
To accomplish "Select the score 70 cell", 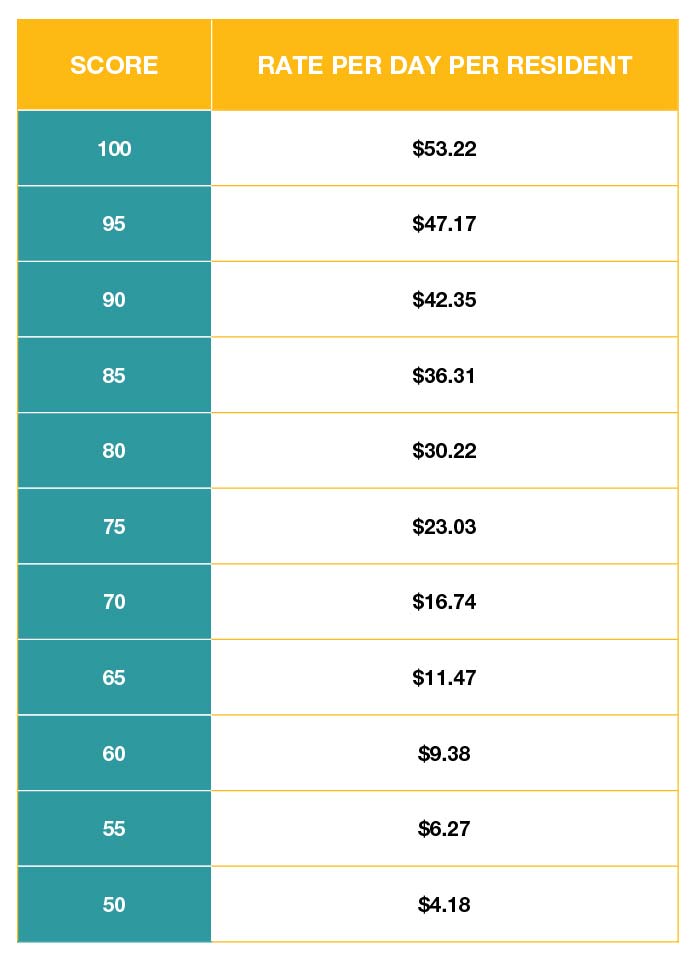I will tap(114, 602).
